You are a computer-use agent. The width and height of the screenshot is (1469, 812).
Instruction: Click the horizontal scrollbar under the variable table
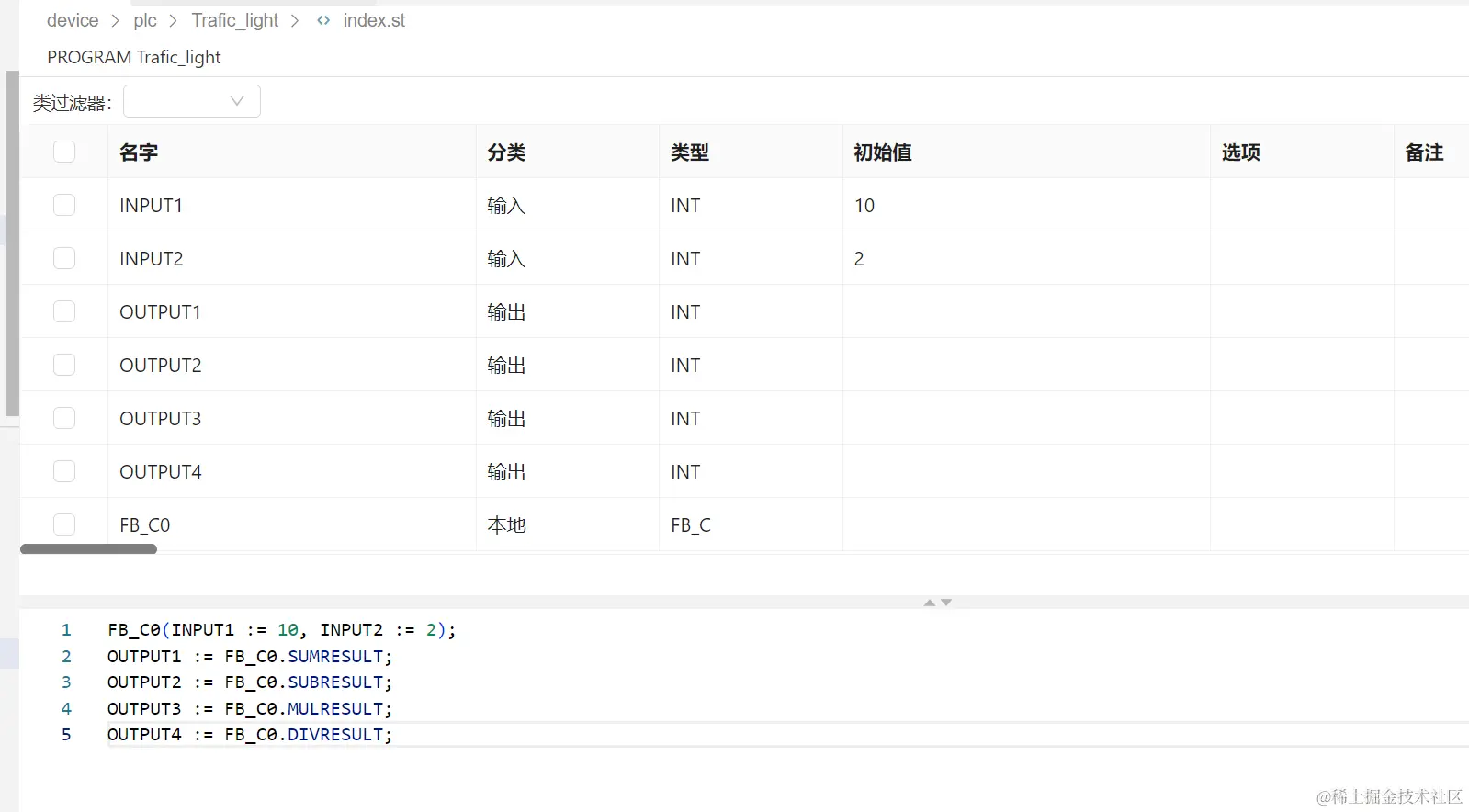pos(88,548)
